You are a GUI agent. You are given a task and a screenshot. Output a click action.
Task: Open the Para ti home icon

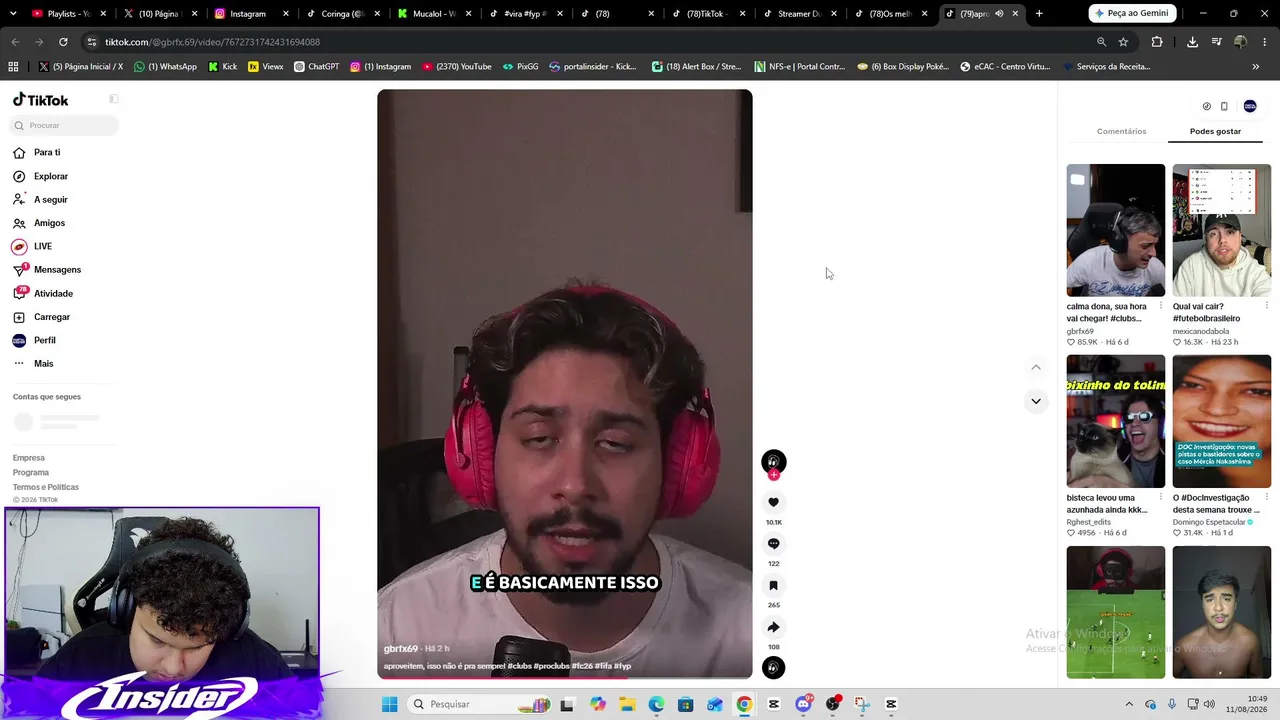[x=19, y=152]
